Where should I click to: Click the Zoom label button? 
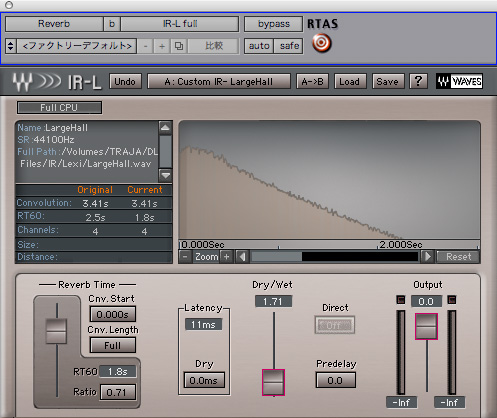pos(206,257)
